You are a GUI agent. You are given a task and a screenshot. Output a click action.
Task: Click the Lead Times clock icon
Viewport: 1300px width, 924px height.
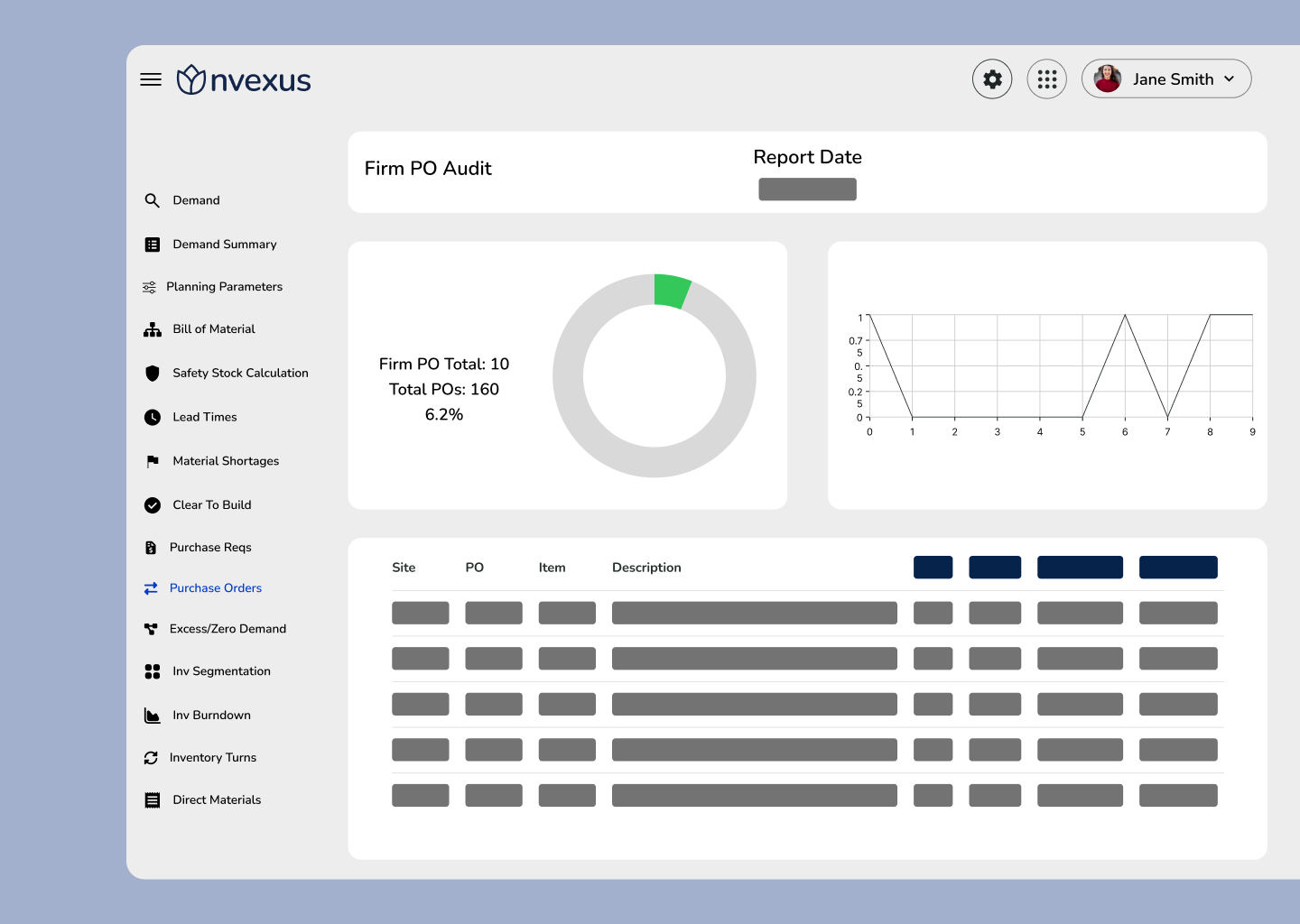pos(153,417)
